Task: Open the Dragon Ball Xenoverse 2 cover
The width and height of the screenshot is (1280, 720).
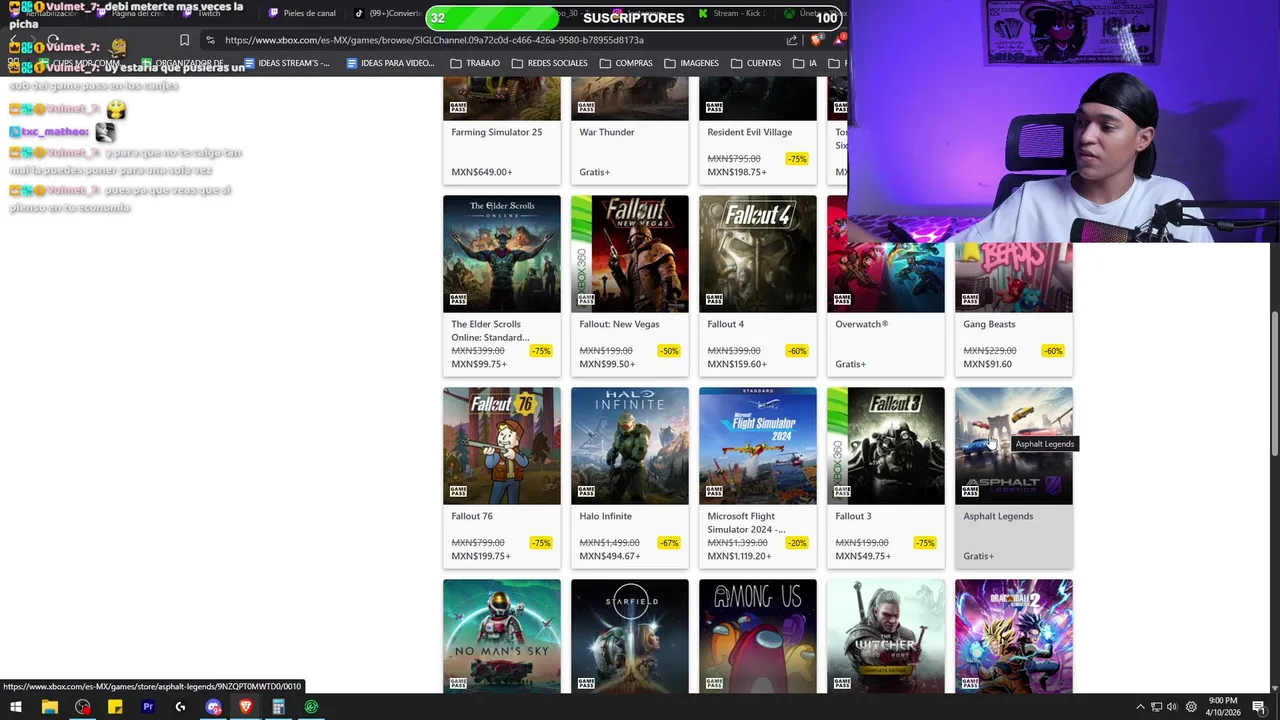Action: pos(1014,636)
